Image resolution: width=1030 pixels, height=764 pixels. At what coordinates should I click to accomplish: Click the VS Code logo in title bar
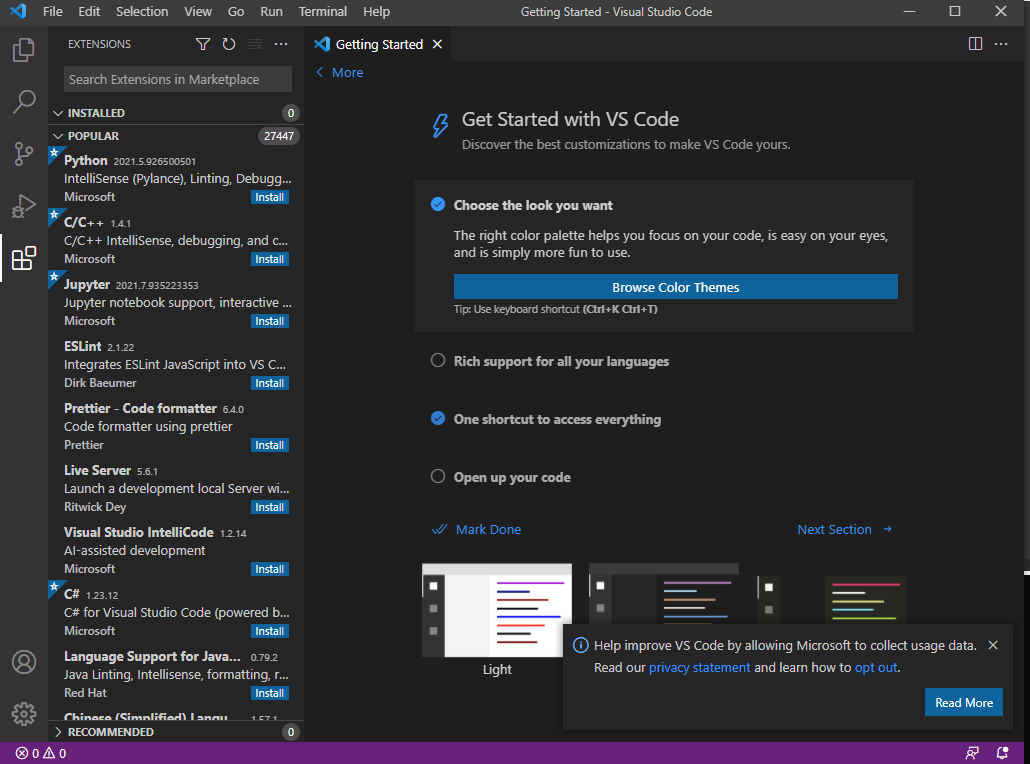click(x=18, y=11)
